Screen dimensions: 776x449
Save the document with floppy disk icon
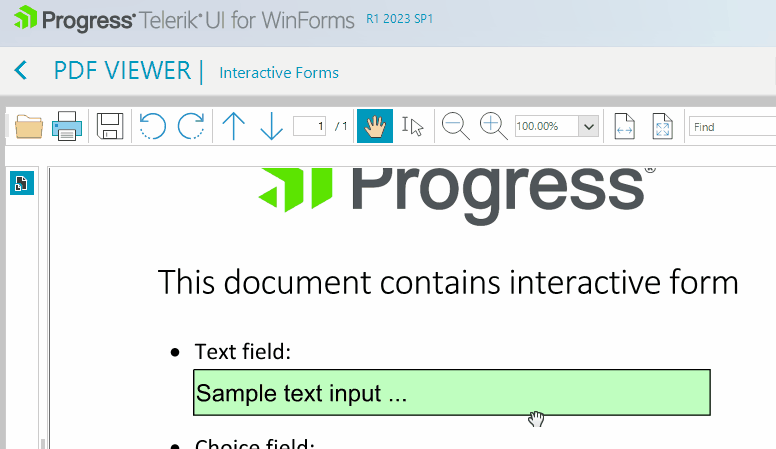110,126
